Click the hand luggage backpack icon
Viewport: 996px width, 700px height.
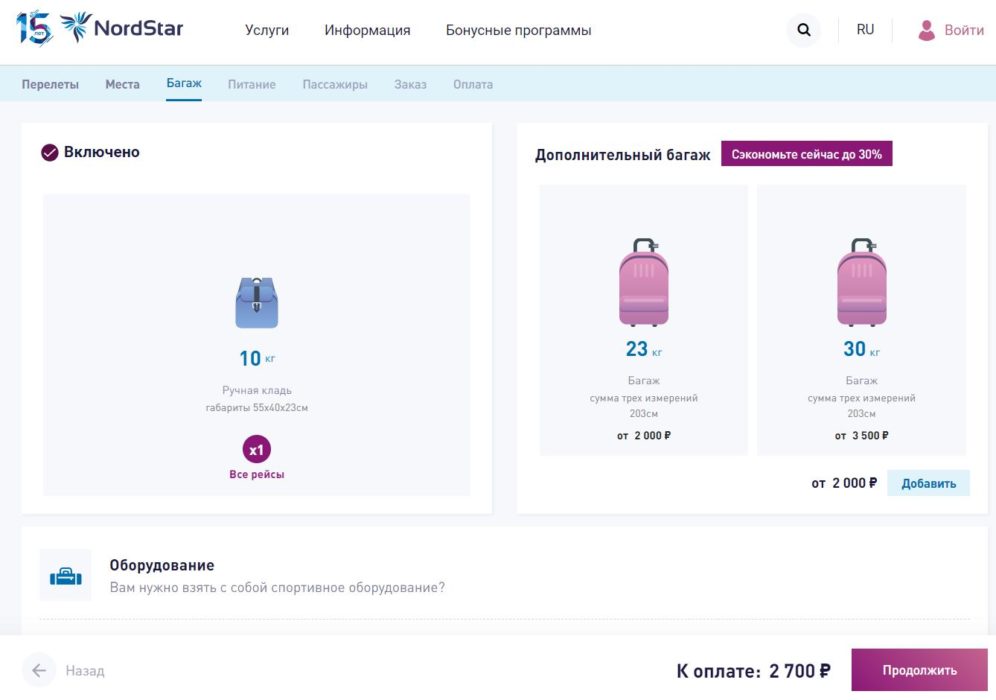pos(257,300)
